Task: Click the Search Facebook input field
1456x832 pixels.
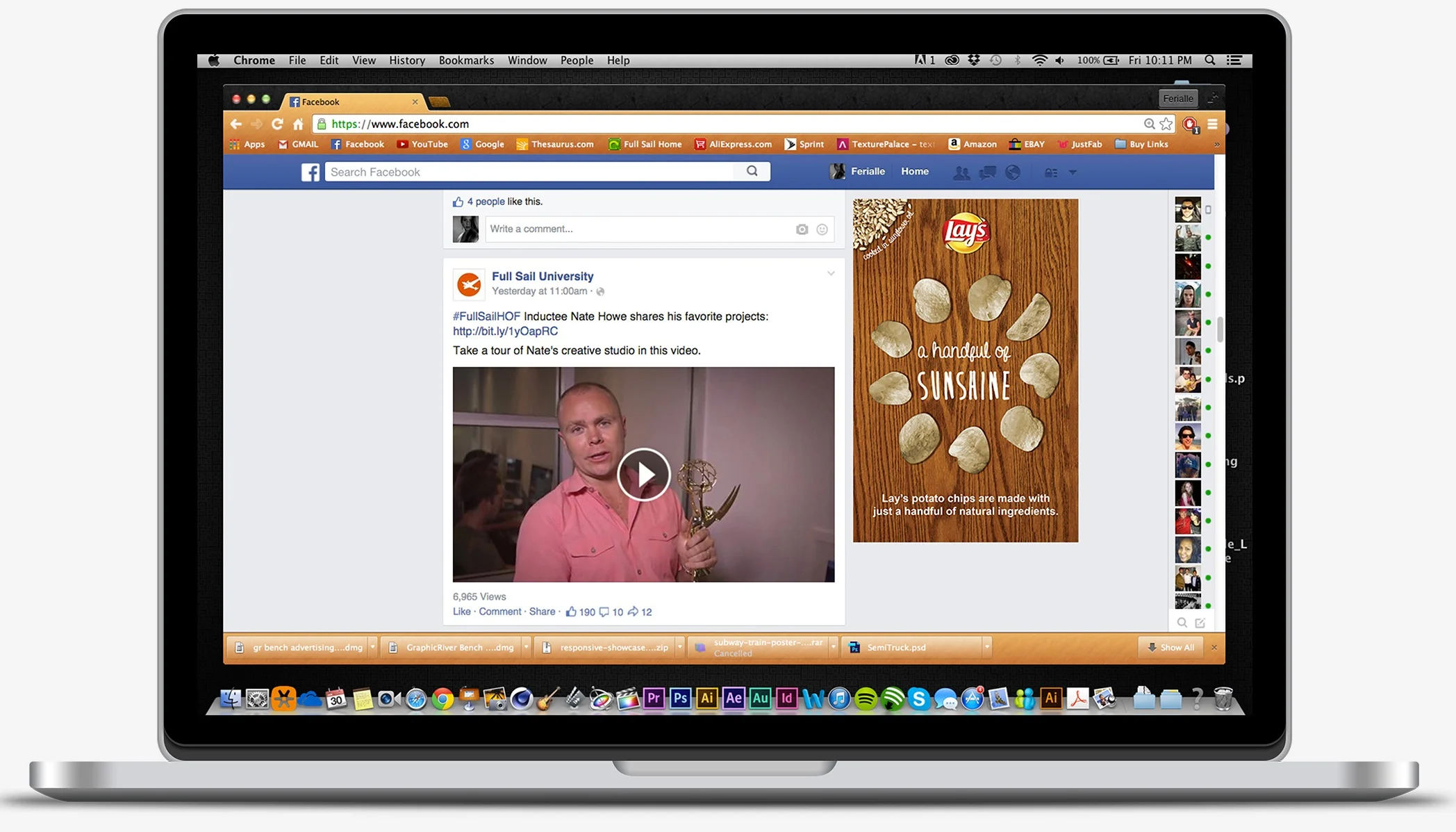Action: click(x=528, y=172)
